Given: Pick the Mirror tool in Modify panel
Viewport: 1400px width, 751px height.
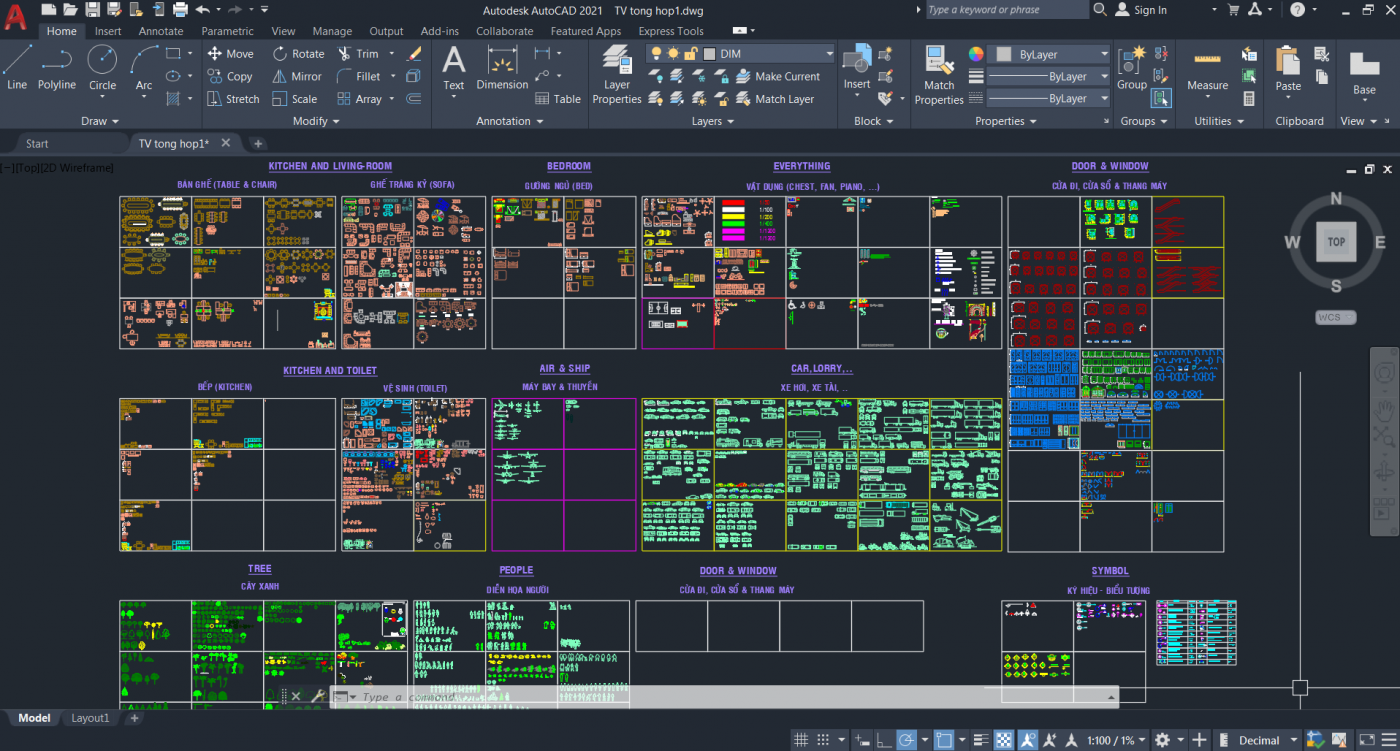Looking at the screenshot, I should (x=297, y=76).
